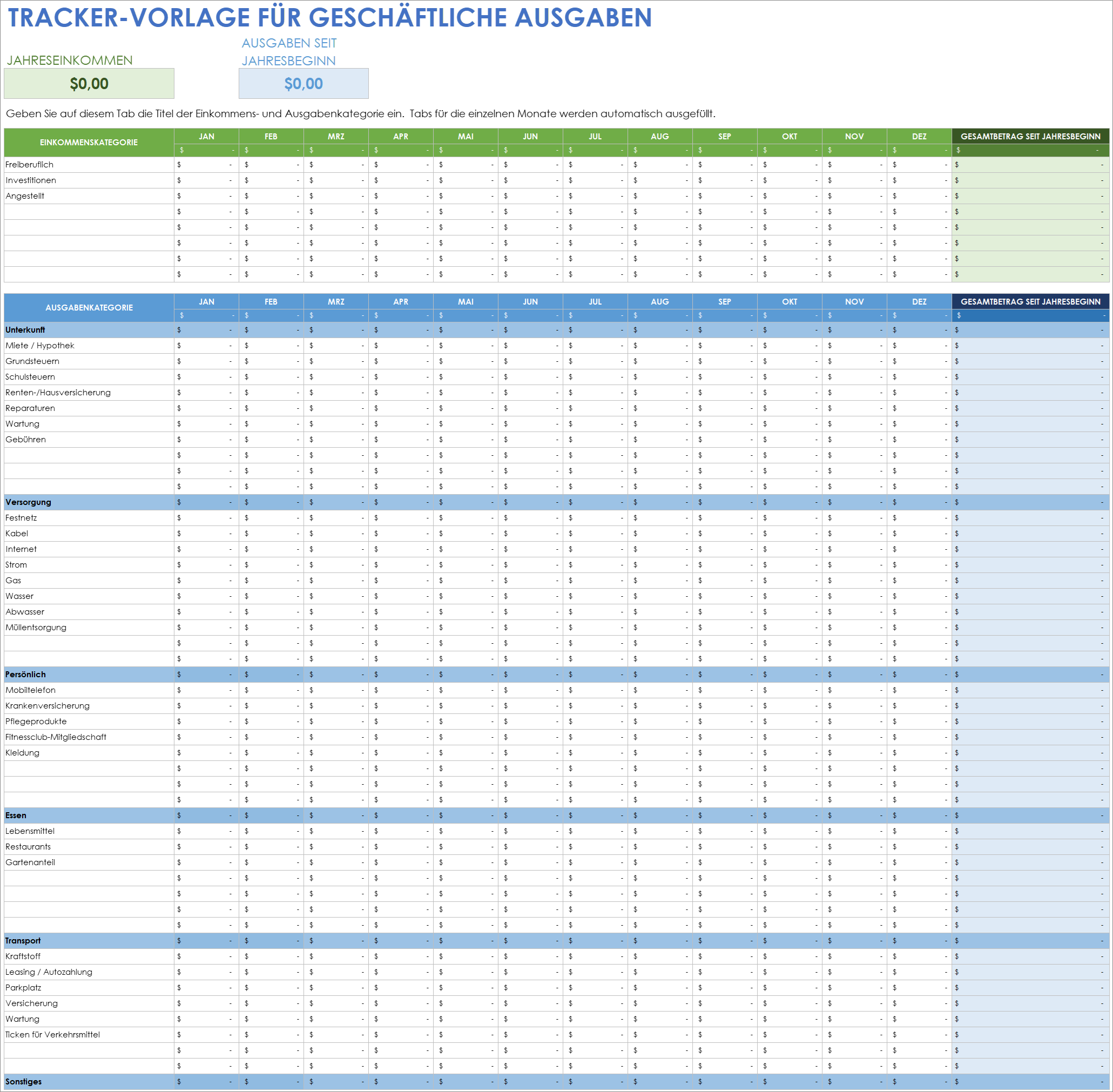Screen dimensions: 1113x1092
Task: Click the FEB cell in the Kraftstoff row
Action: [x=271, y=956]
